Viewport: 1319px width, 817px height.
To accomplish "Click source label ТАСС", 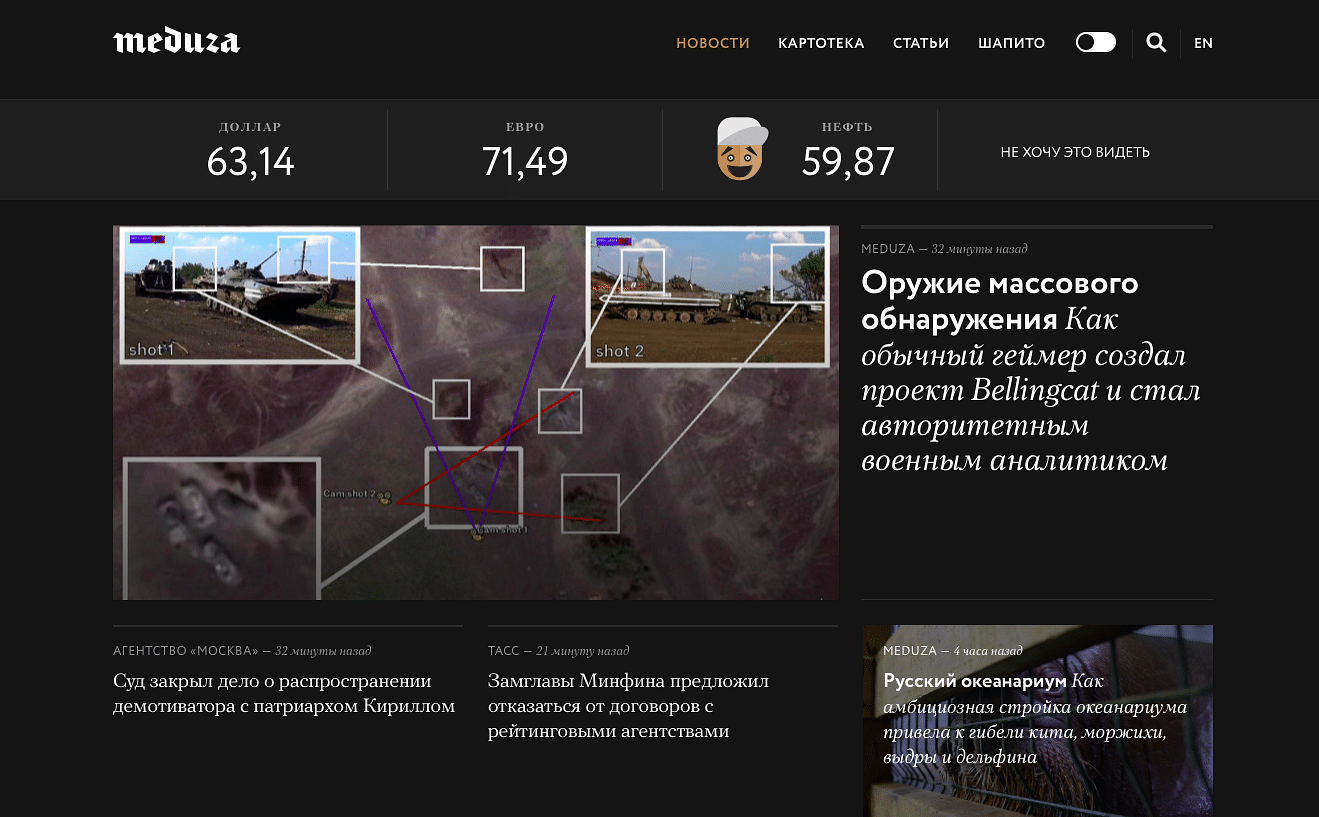I will click(x=503, y=651).
